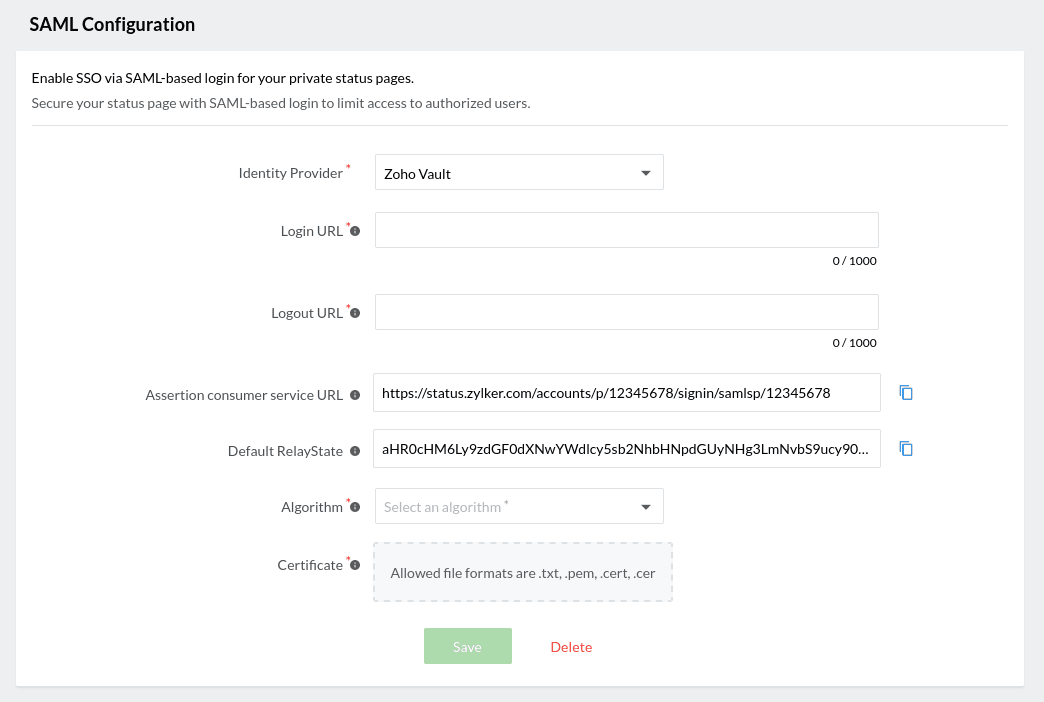
Task: Click the Assertion consumer service URL field
Action: 626,393
